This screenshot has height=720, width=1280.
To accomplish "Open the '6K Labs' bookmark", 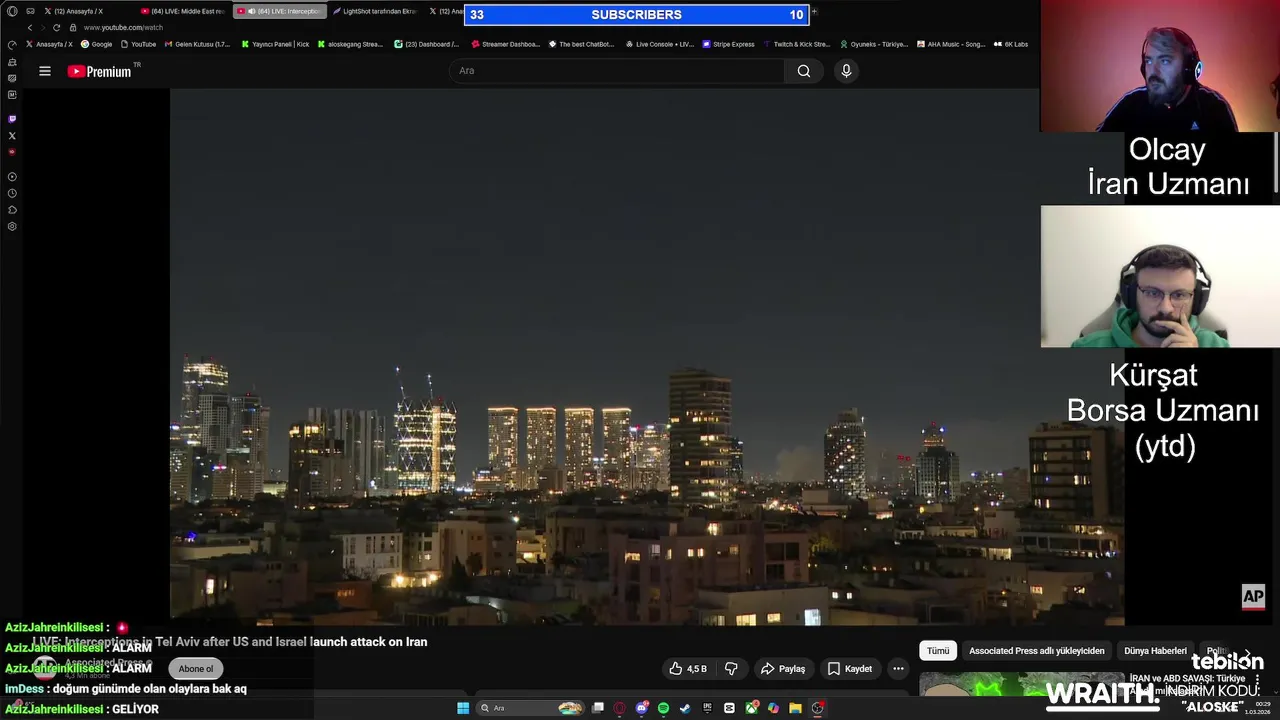I will coord(1011,44).
